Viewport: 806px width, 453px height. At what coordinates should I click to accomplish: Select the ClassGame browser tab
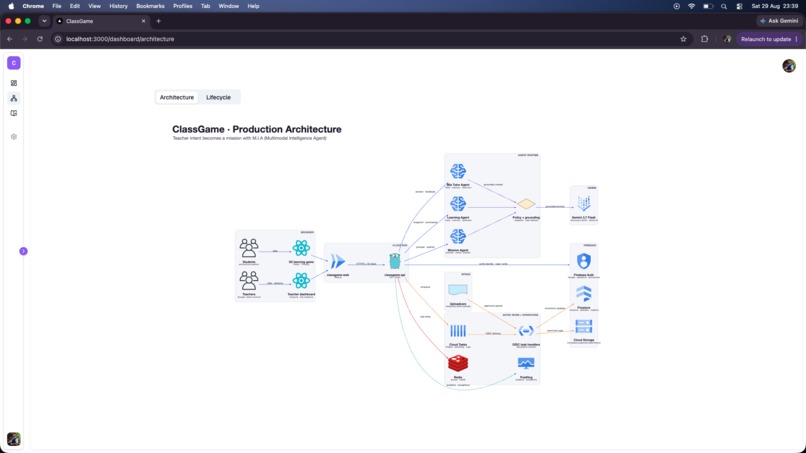click(100, 21)
